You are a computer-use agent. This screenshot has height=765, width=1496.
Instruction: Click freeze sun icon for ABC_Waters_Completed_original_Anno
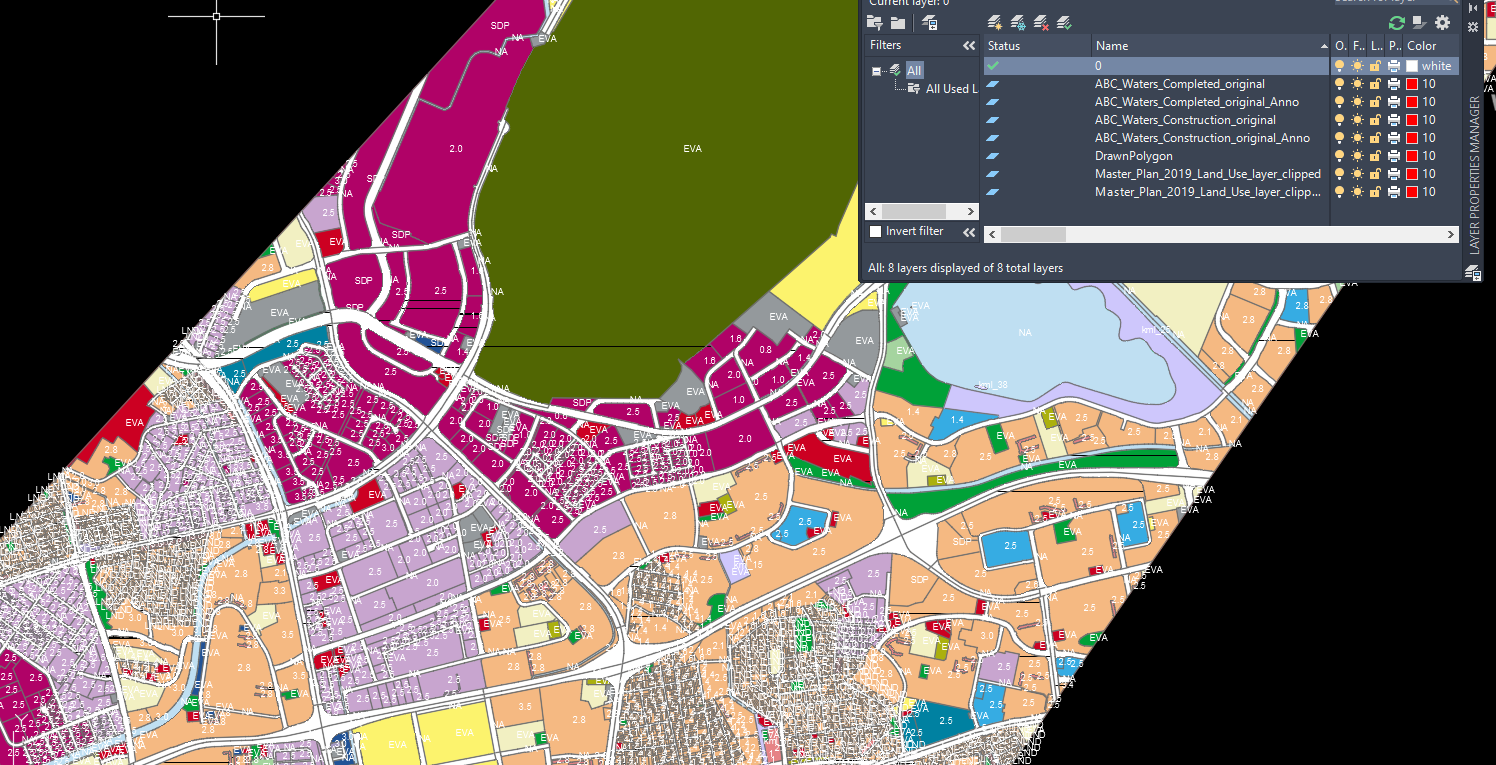(1358, 102)
